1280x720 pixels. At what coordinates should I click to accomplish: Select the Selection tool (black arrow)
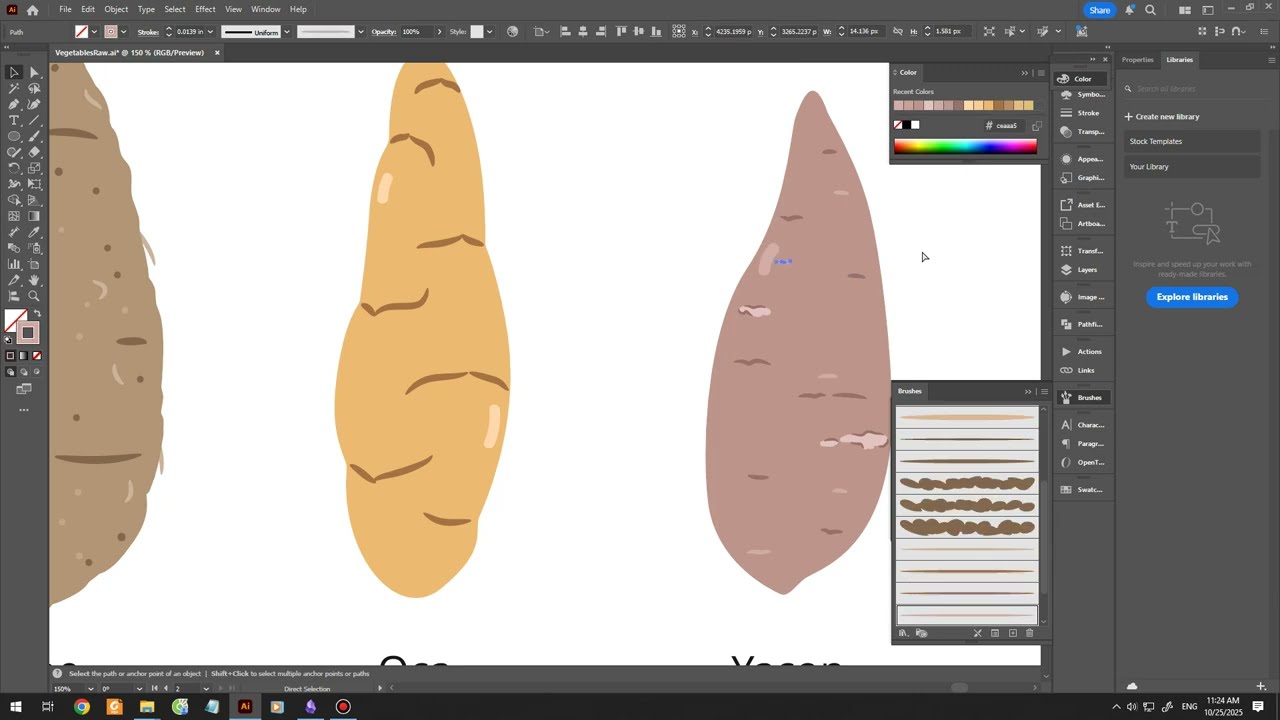pyautogui.click(x=14, y=72)
